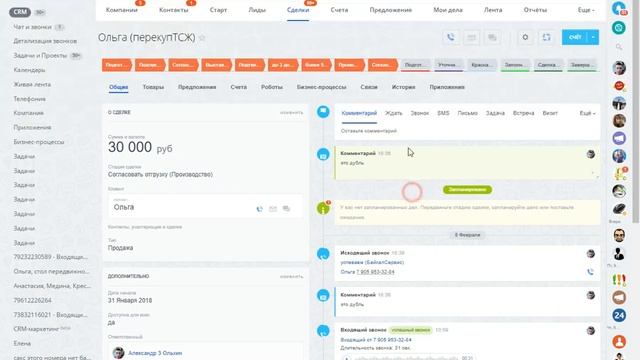
Task: Click the phone call icon in deal header
Action: coord(451,38)
